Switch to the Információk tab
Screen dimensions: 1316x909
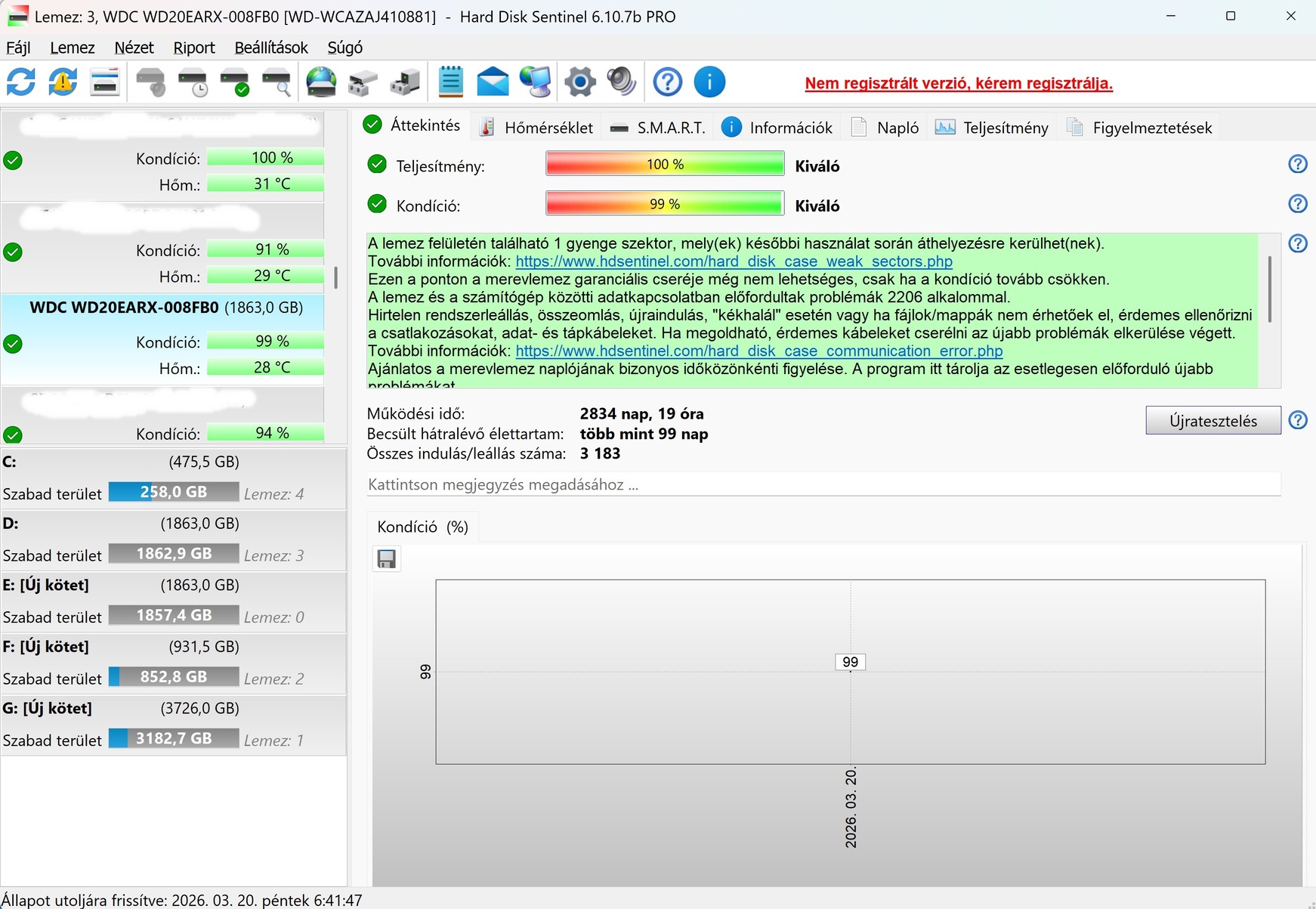(777, 128)
